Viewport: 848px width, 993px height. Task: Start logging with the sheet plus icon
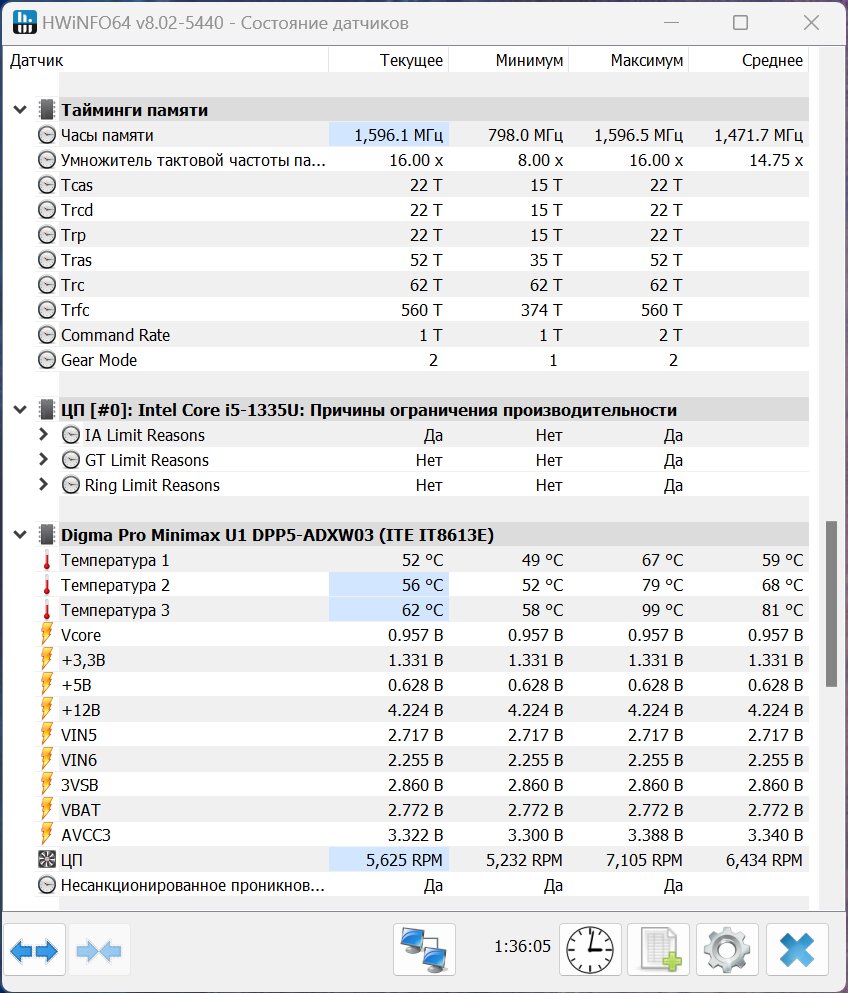659,949
